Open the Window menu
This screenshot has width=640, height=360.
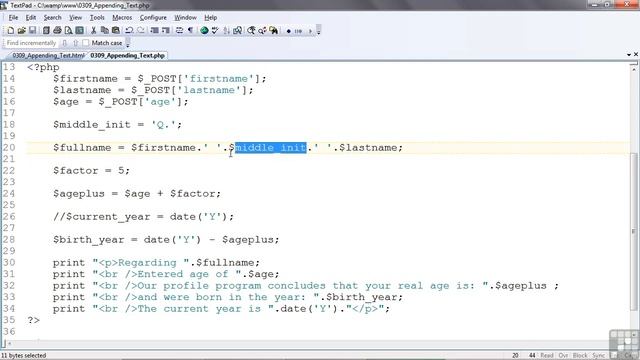point(185,18)
